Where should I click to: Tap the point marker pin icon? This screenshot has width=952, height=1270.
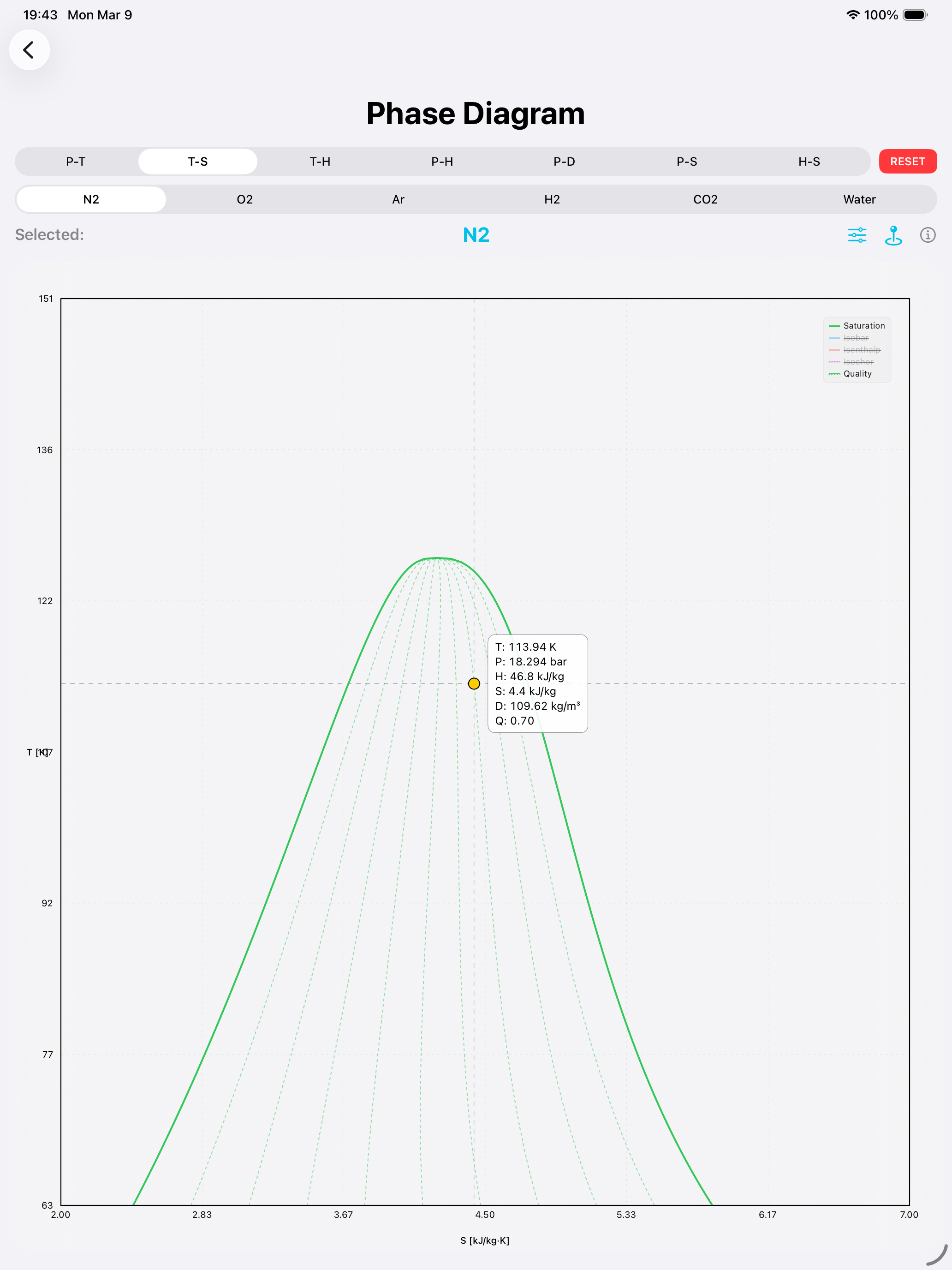[893, 235]
